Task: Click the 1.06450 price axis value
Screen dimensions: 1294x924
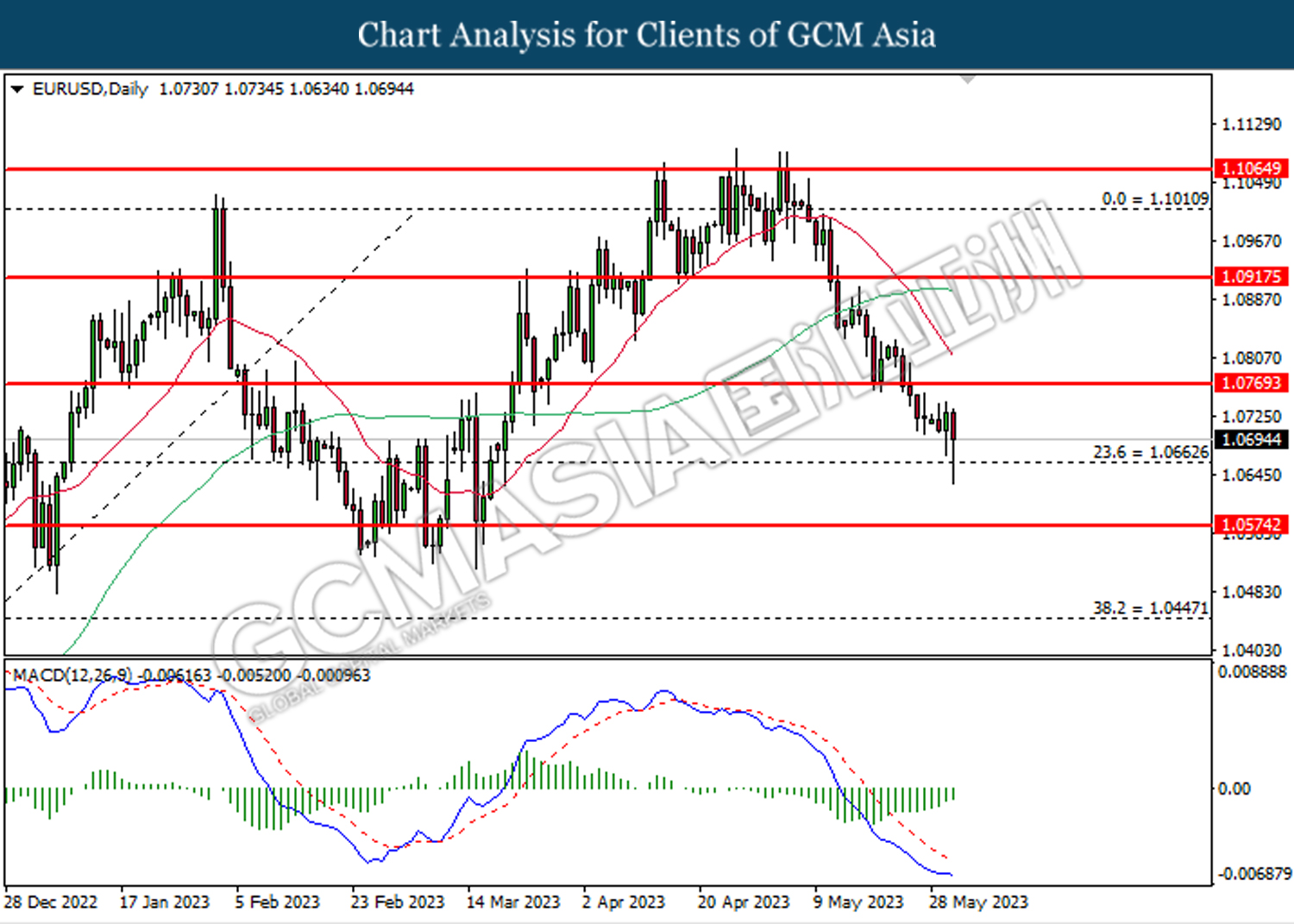Action: point(1252,475)
